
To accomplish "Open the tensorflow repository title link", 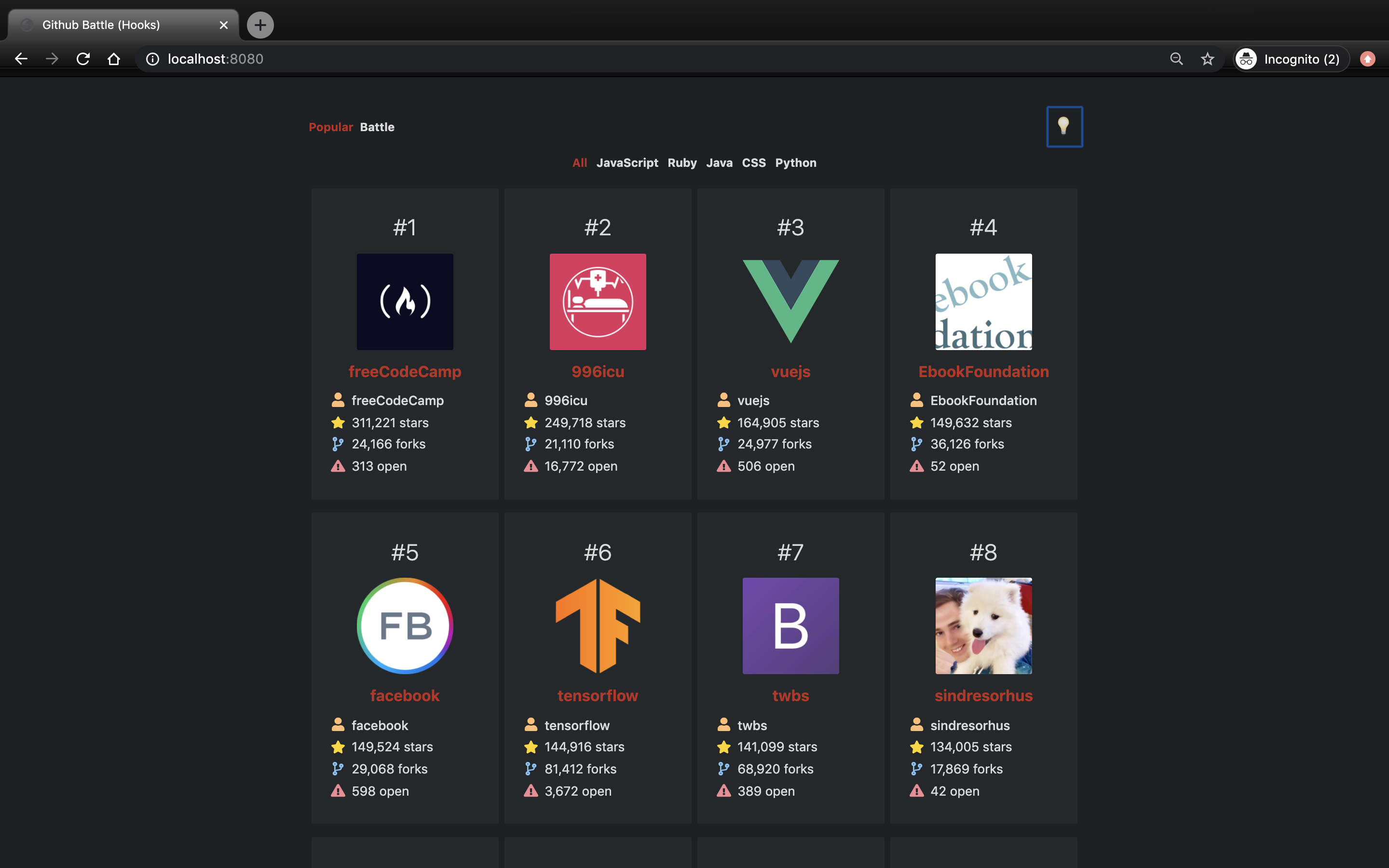I will click(x=598, y=696).
